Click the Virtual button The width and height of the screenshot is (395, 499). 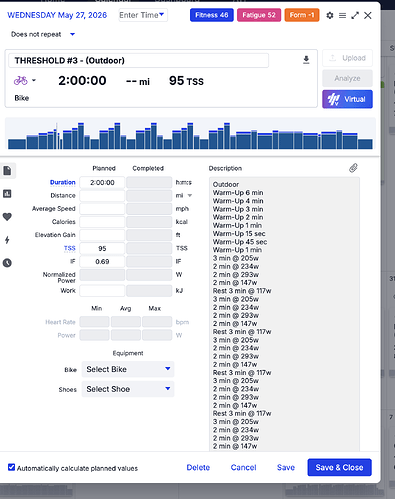pyautogui.click(x=347, y=99)
